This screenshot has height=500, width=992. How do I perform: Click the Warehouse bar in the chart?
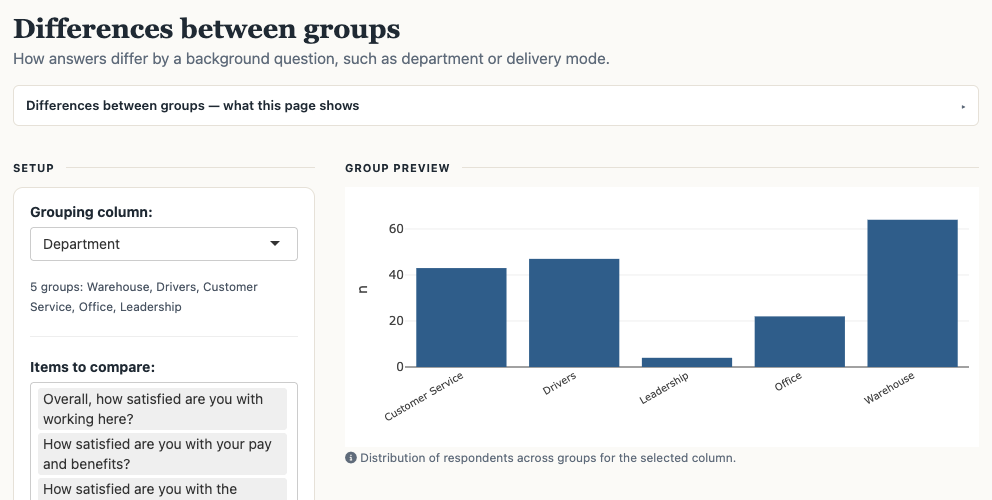pos(912,293)
